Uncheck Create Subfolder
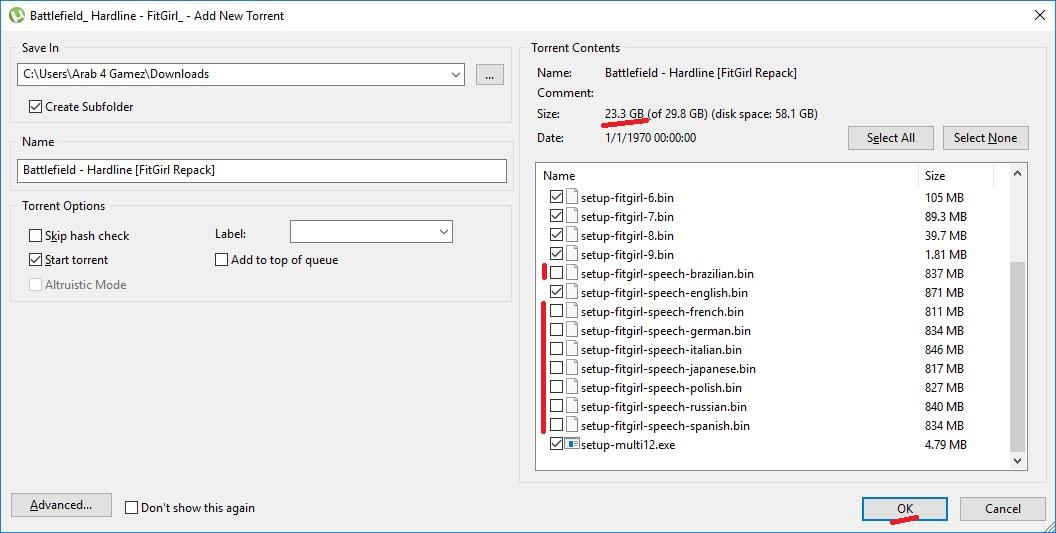The image size is (1056, 533). pyautogui.click(x=36, y=106)
